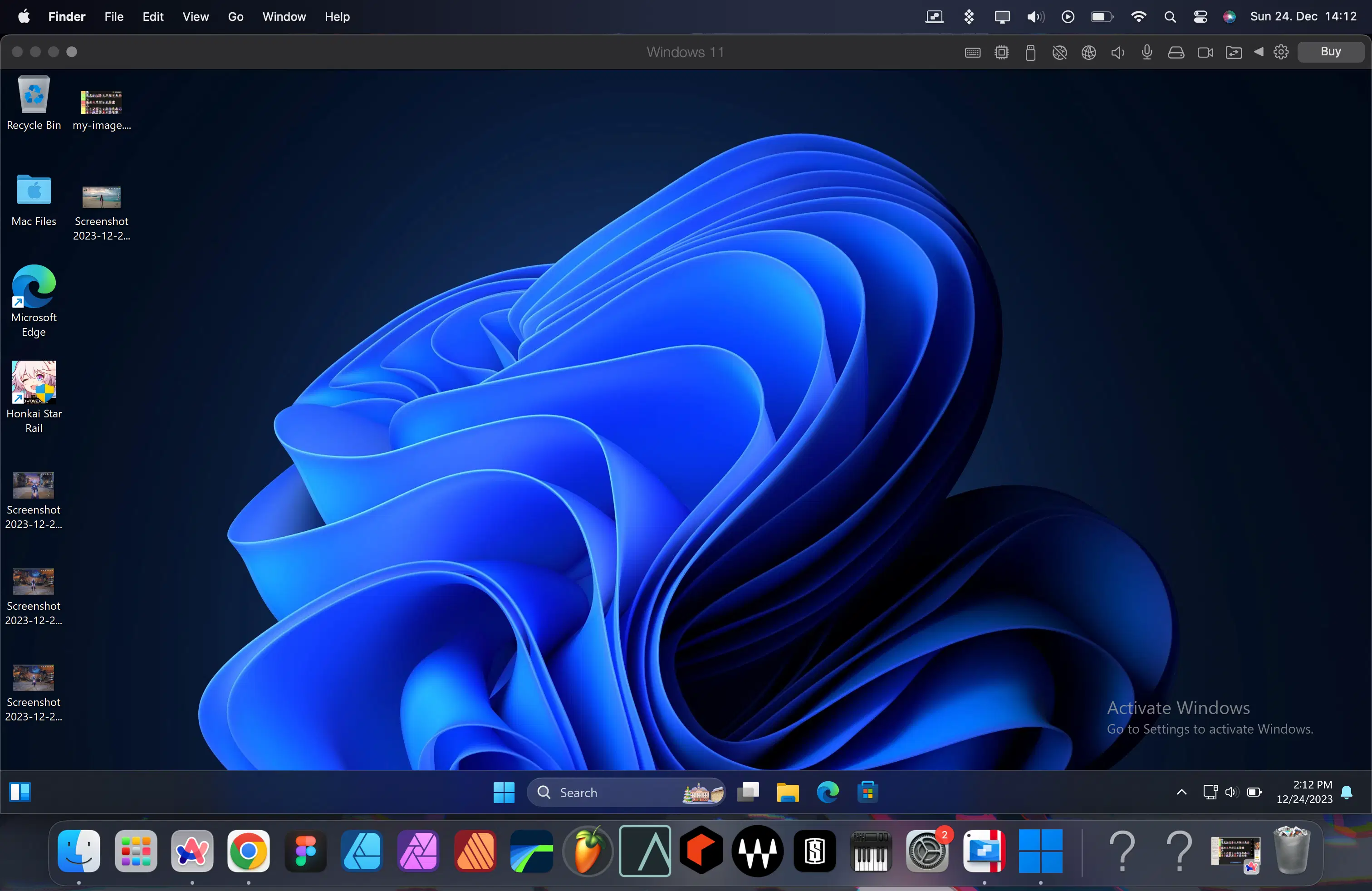Click the keyboard icon in the VM toolbar

point(973,53)
